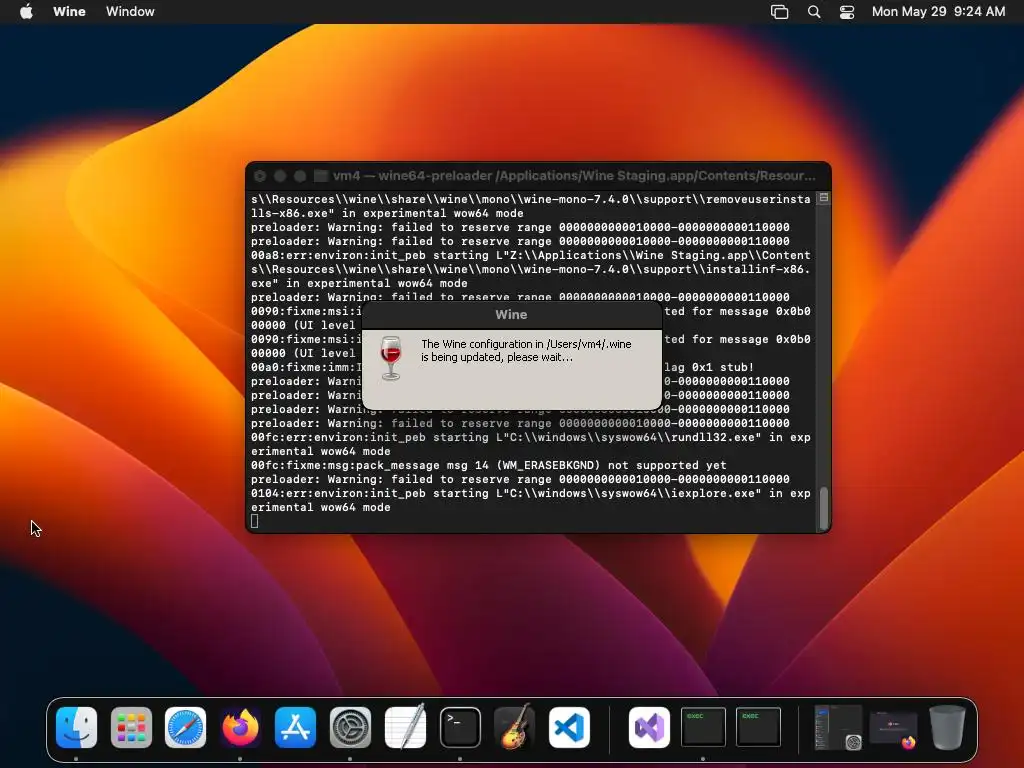
Task: Open Visual Studio Code from the Dock
Action: (x=569, y=727)
